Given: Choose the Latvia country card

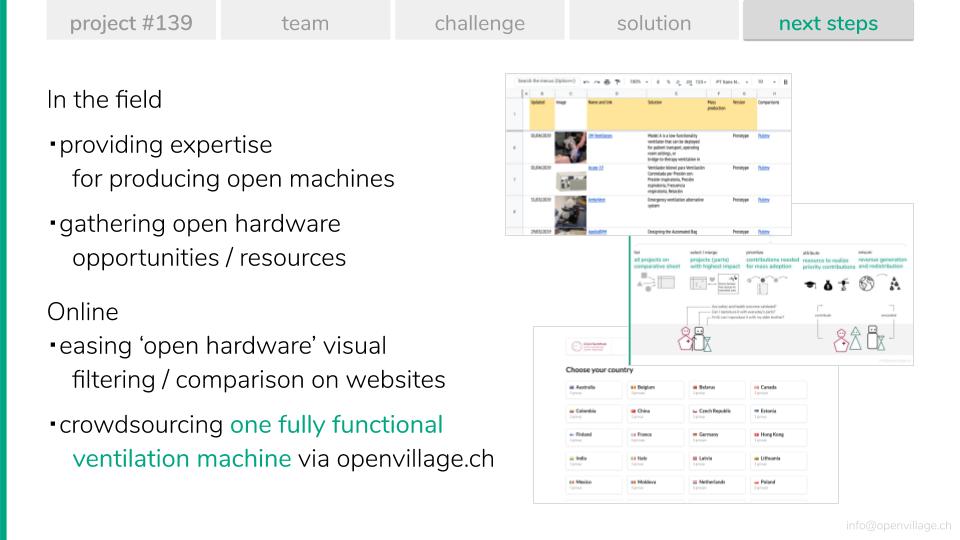Looking at the screenshot, I should point(717,460).
